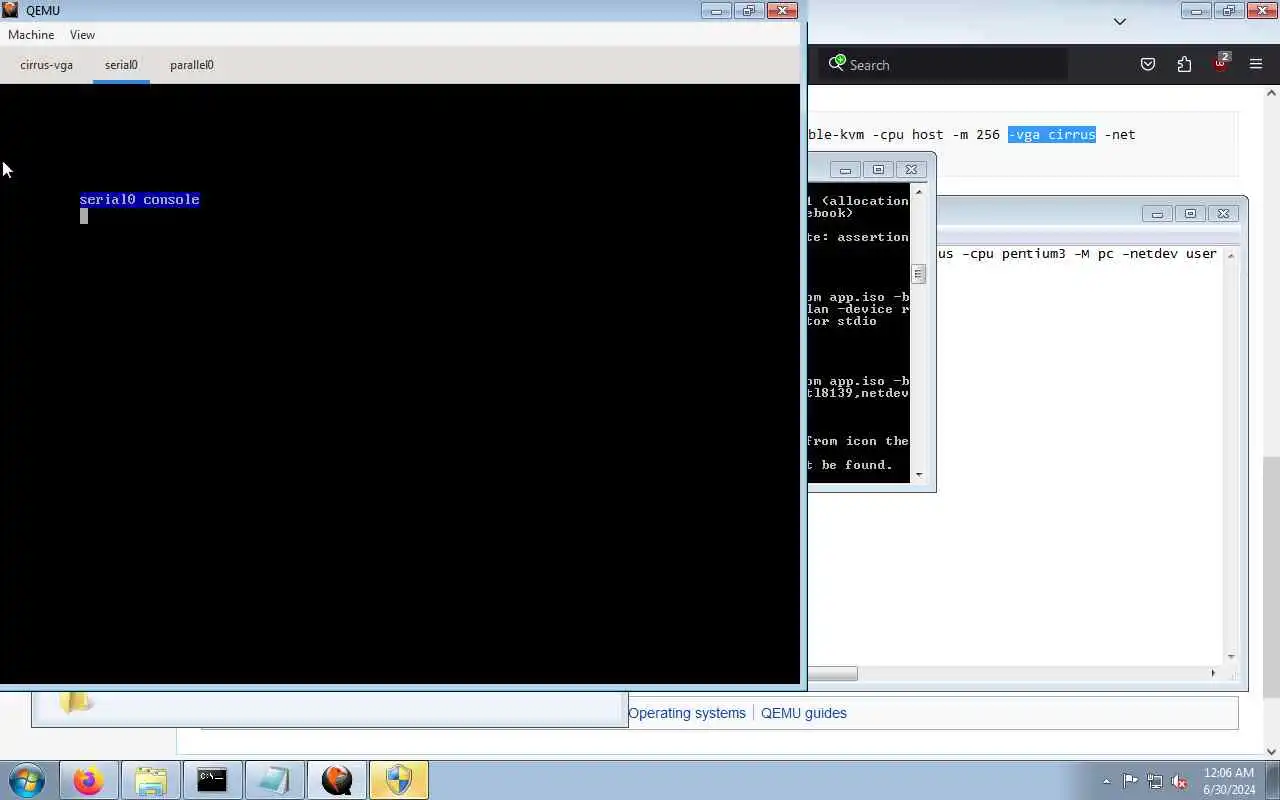
Task: Click the command prompt window's scrollbar thumb
Action: [x=919, y=274]
